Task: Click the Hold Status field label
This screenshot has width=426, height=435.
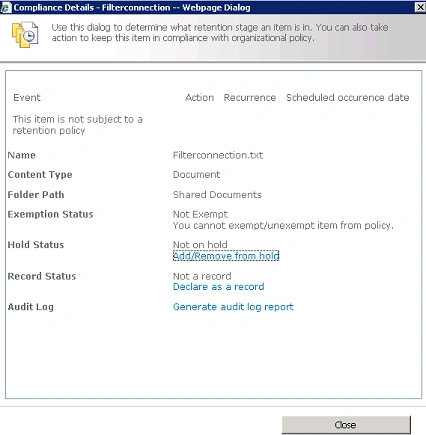Action: pyautogui.click(x=36, y=245)
